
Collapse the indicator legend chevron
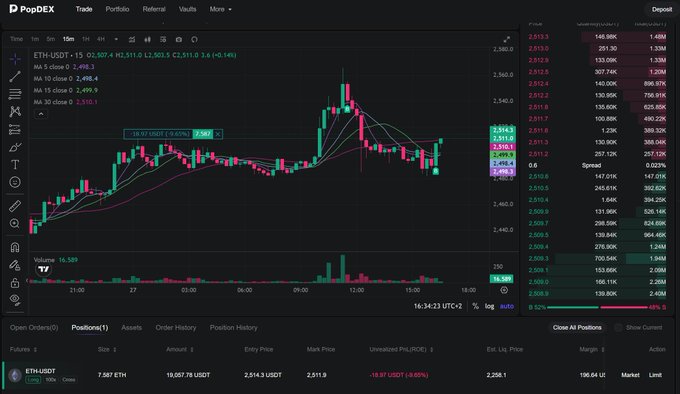[x=41, y=114]
